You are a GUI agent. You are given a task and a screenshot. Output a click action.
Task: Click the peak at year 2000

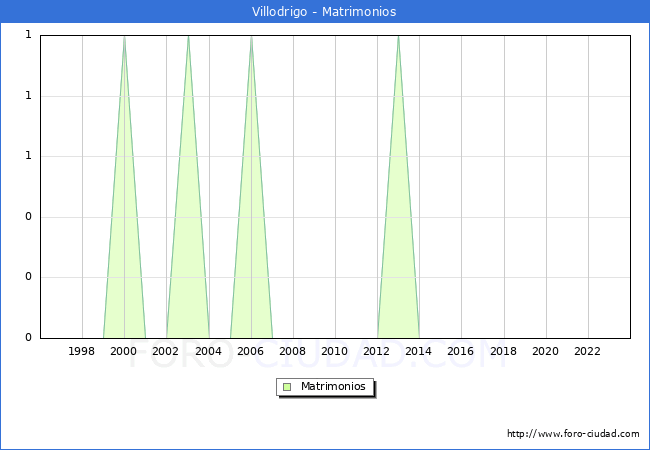(124, 38)
